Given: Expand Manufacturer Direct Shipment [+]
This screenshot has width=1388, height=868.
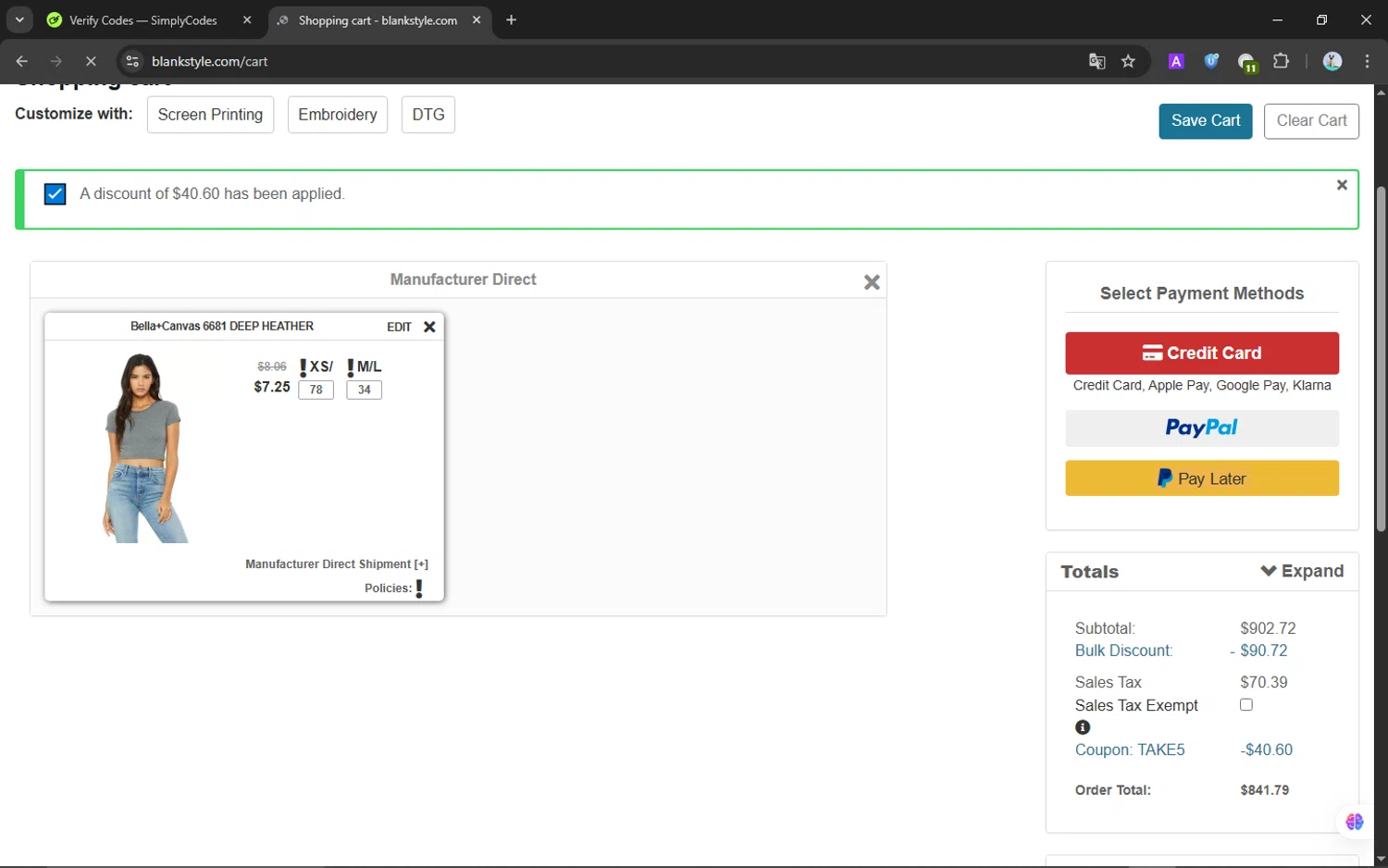Looking at the screenshot, I should [337, 564].
